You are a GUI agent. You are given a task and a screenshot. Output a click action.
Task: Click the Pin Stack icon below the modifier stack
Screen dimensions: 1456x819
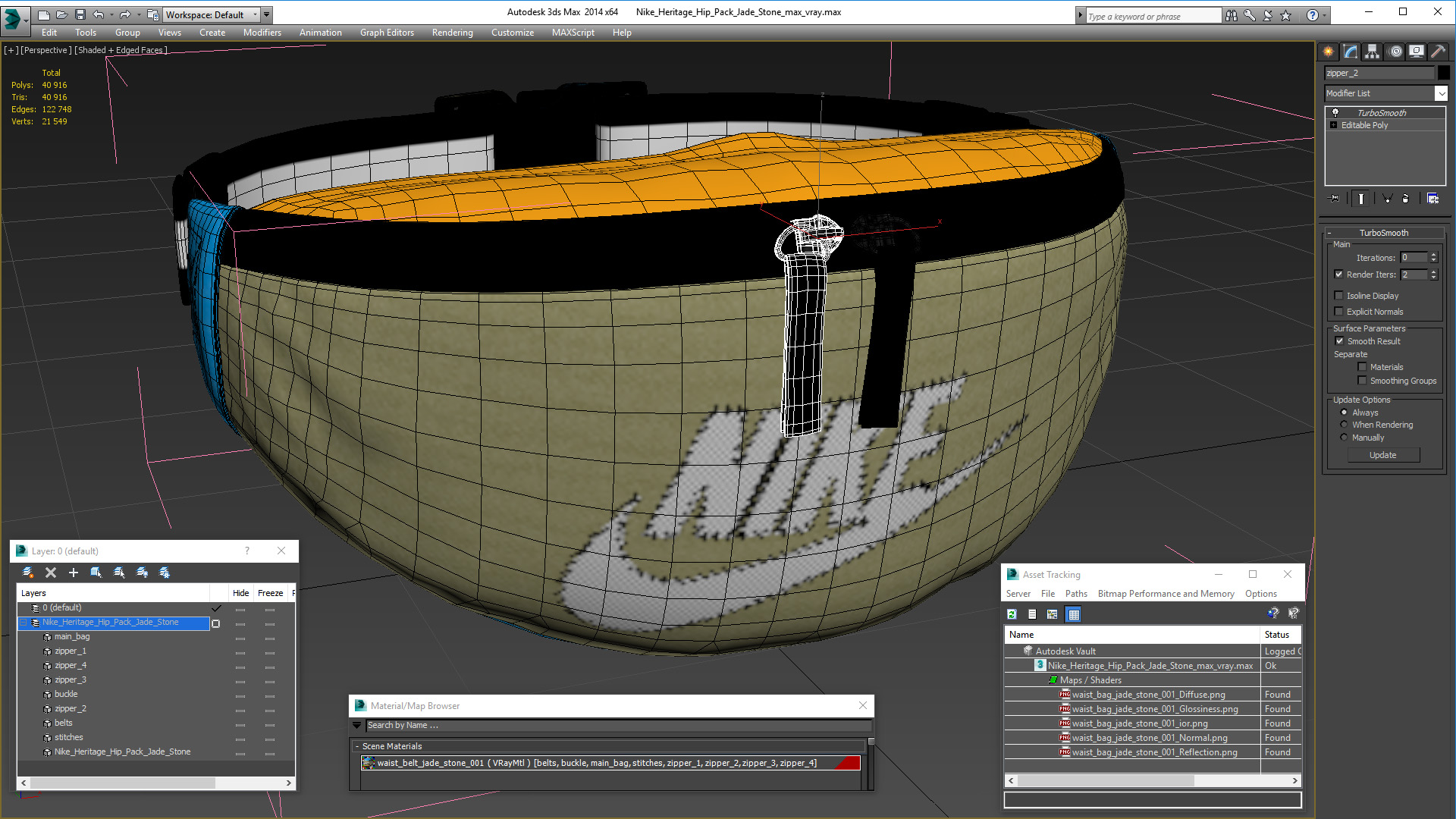(1335, 199)
